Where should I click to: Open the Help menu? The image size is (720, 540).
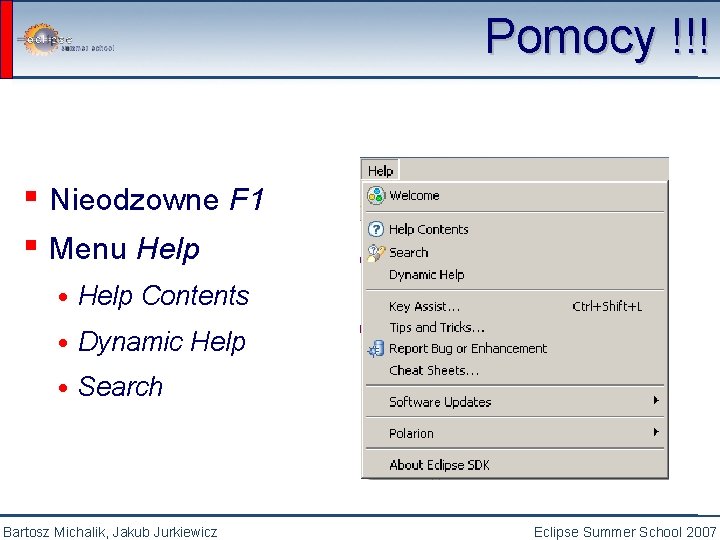point(380,171)
